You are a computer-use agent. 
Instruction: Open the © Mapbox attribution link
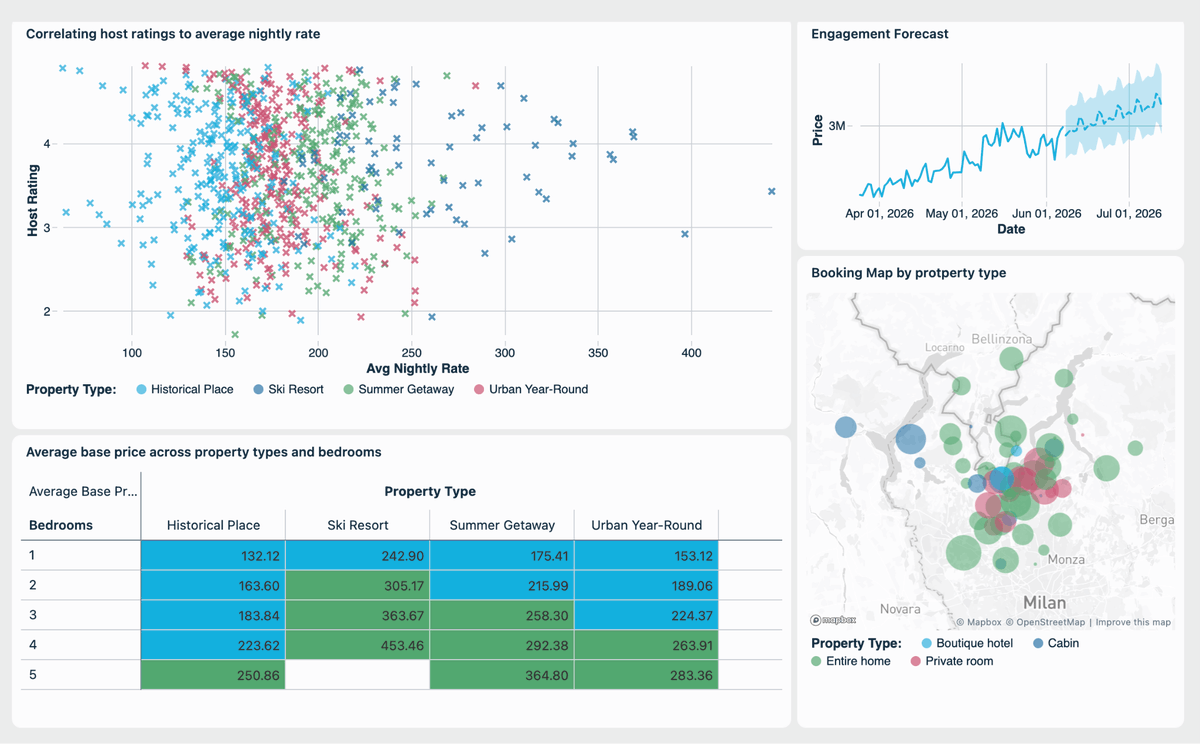(978, 622)
